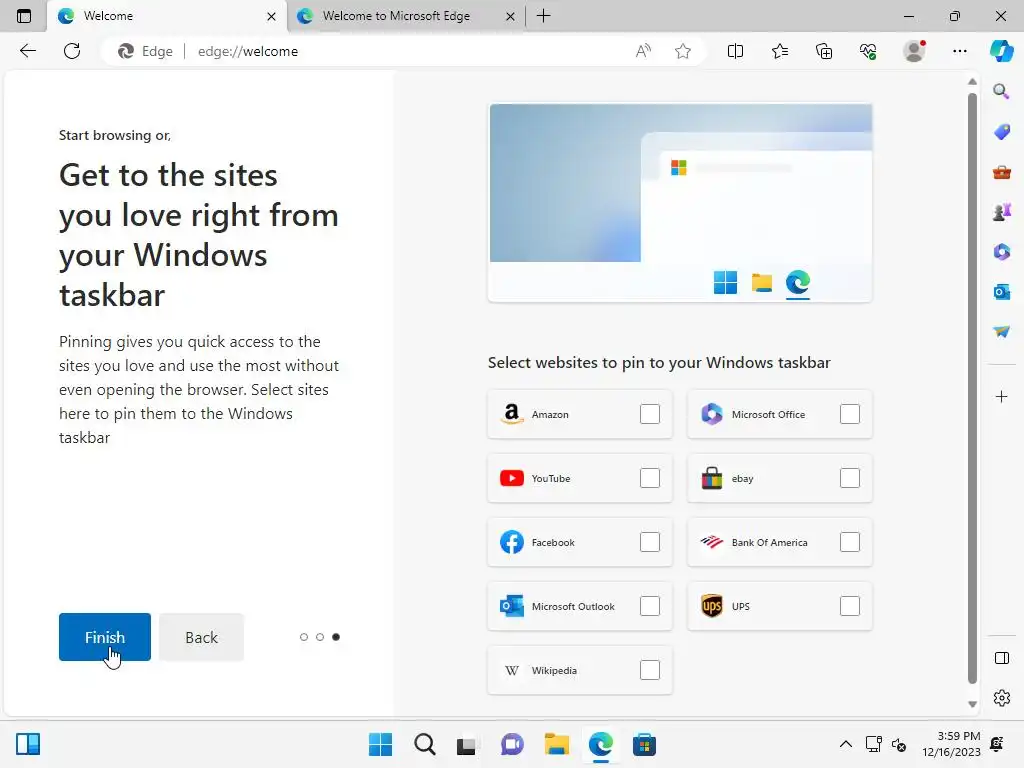Open a new tab with plus
Viewport: 1024px width, 768px height.
pyautogui.click(x=543, y=16)
